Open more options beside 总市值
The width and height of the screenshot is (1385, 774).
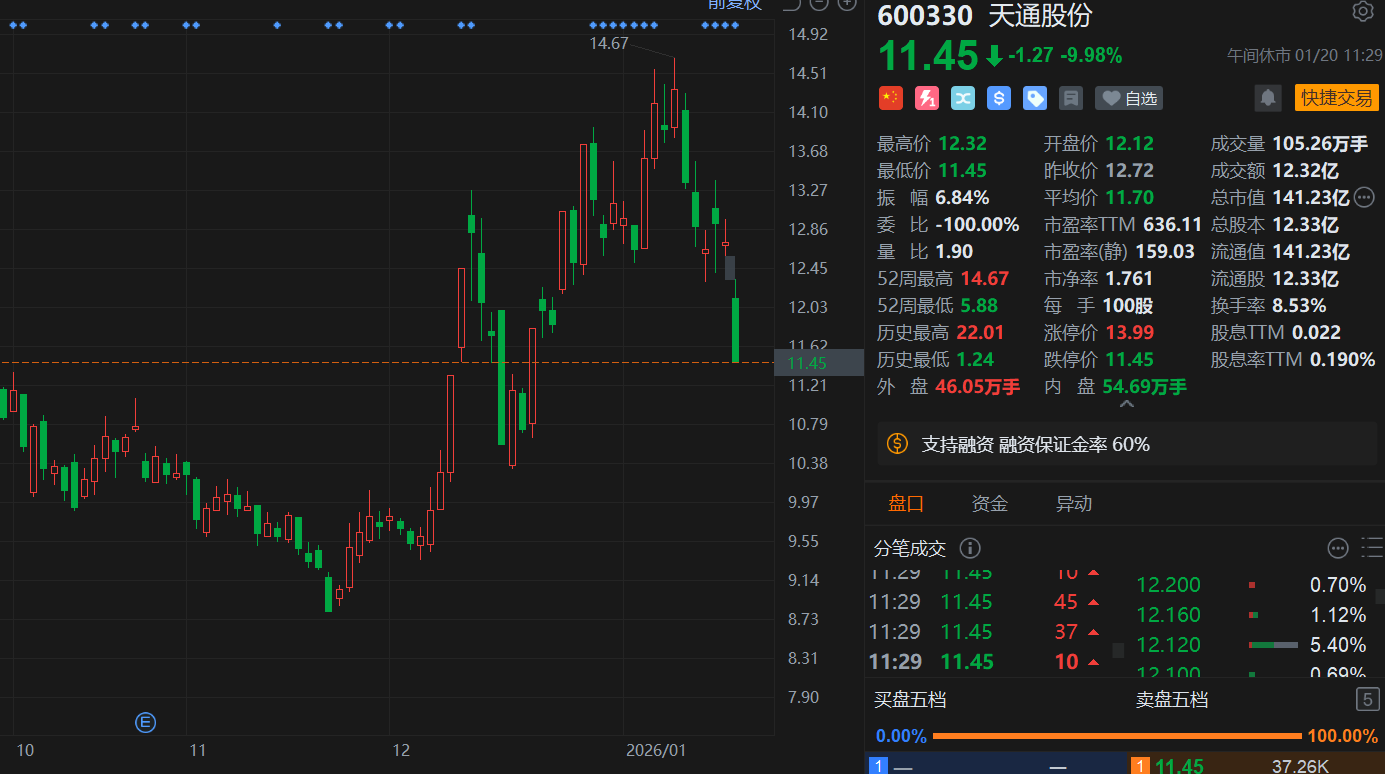[x=1364, y=197]
